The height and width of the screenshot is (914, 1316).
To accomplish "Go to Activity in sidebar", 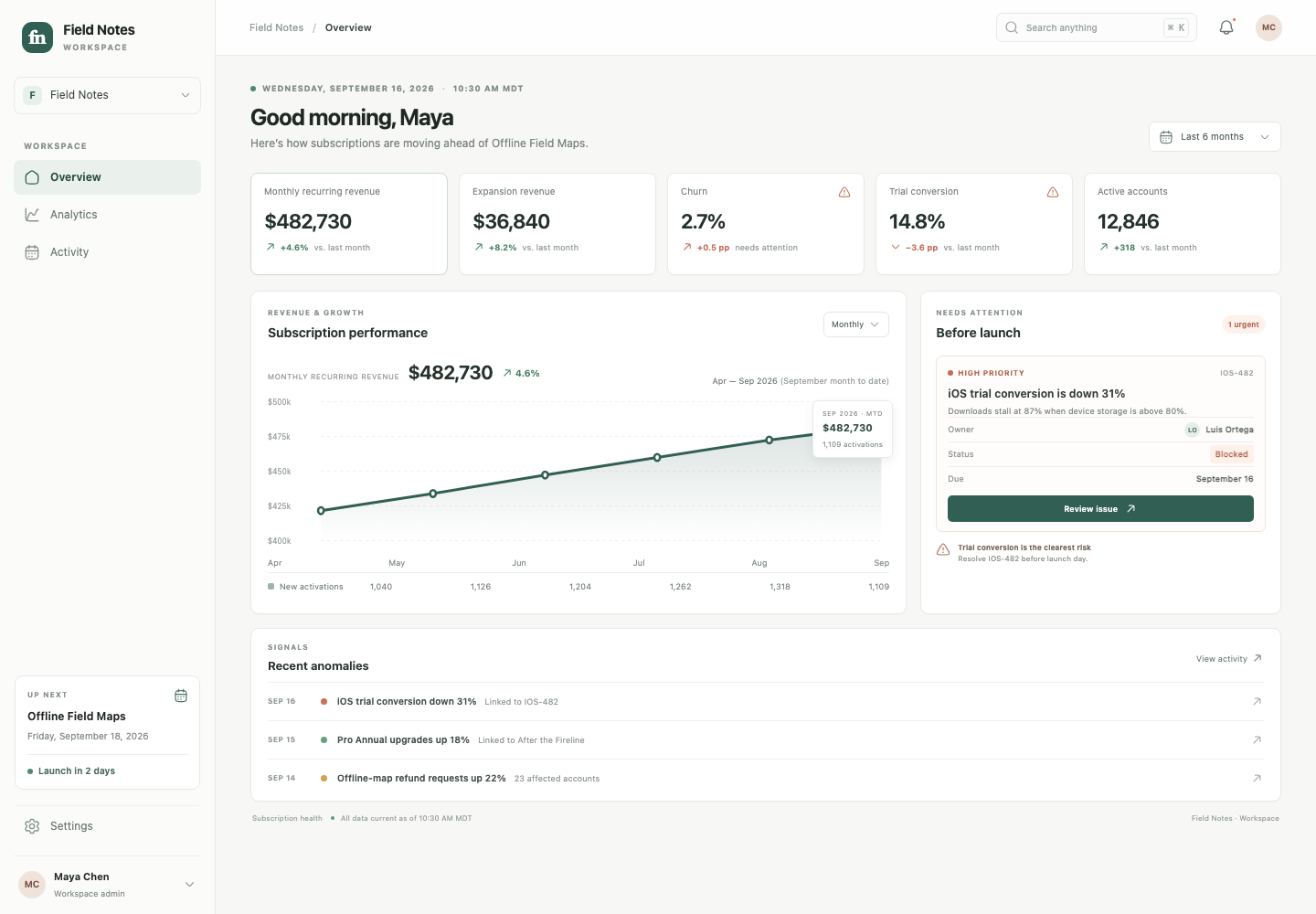I will click(107, 252).
